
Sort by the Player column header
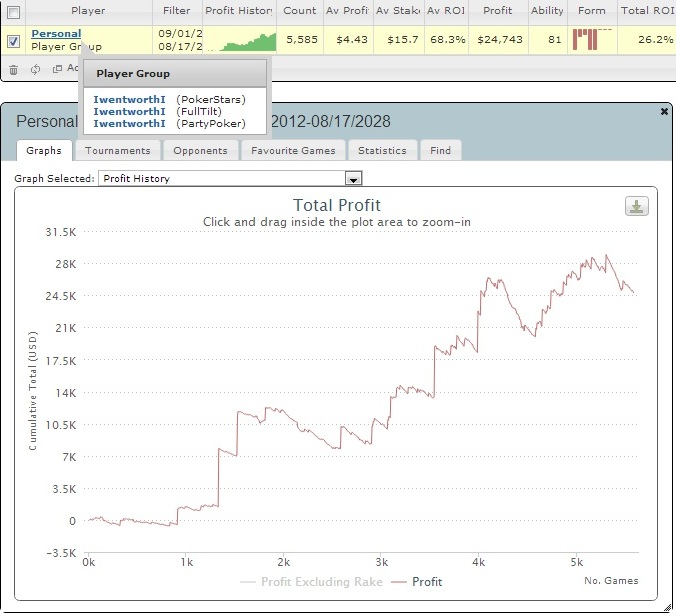pyautogui.click(x=88, y=11)
